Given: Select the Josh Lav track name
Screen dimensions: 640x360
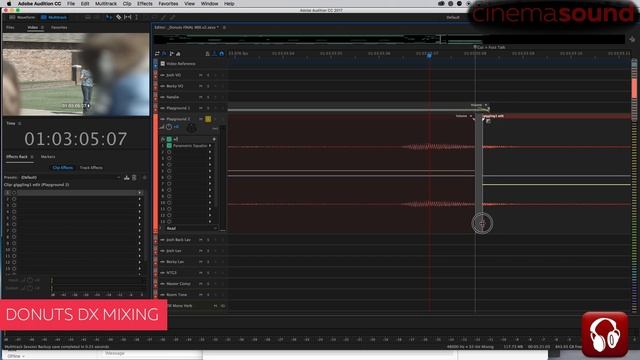Looking at the screenshot, I should pyautogui.click(x=174, y=251).
